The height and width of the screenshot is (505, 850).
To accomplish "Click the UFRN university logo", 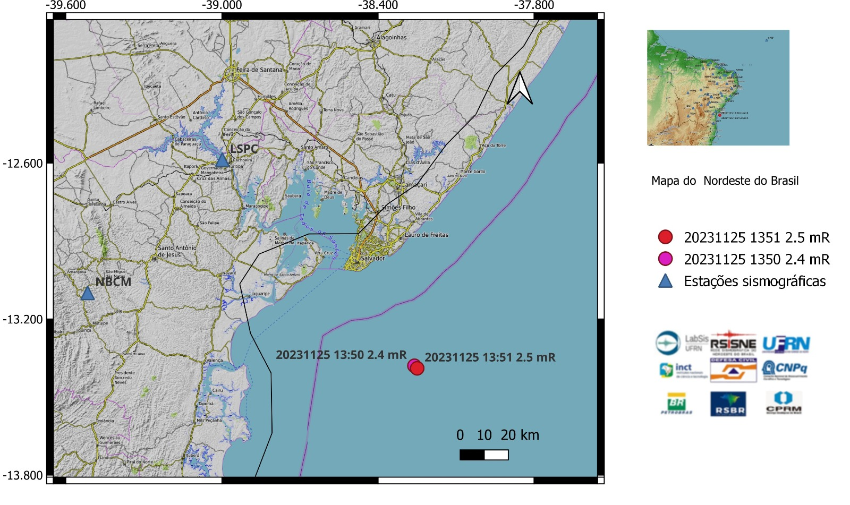I will (x=786, y=343).
